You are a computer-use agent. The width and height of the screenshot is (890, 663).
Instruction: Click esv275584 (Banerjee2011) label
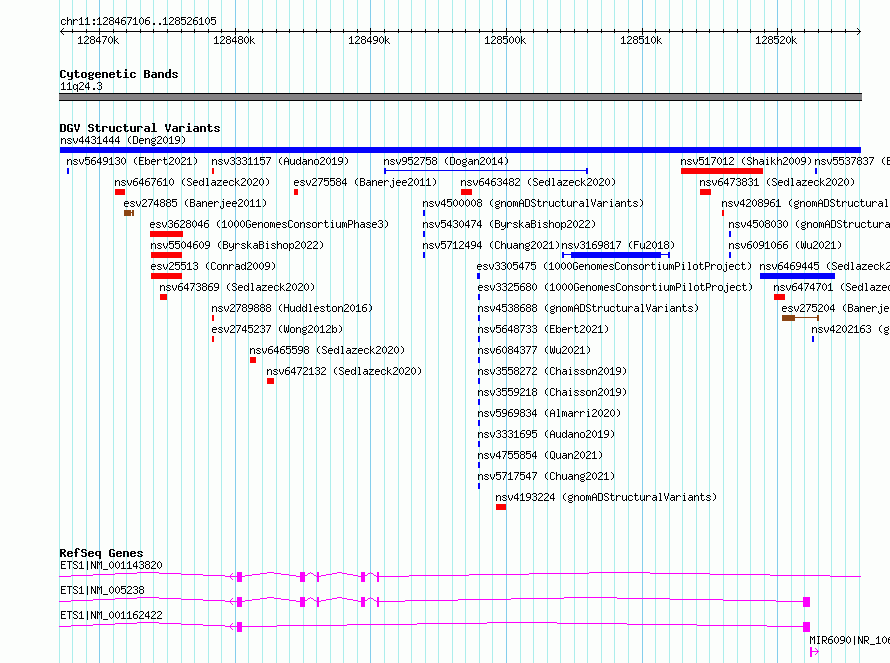[x=365, y=182]
